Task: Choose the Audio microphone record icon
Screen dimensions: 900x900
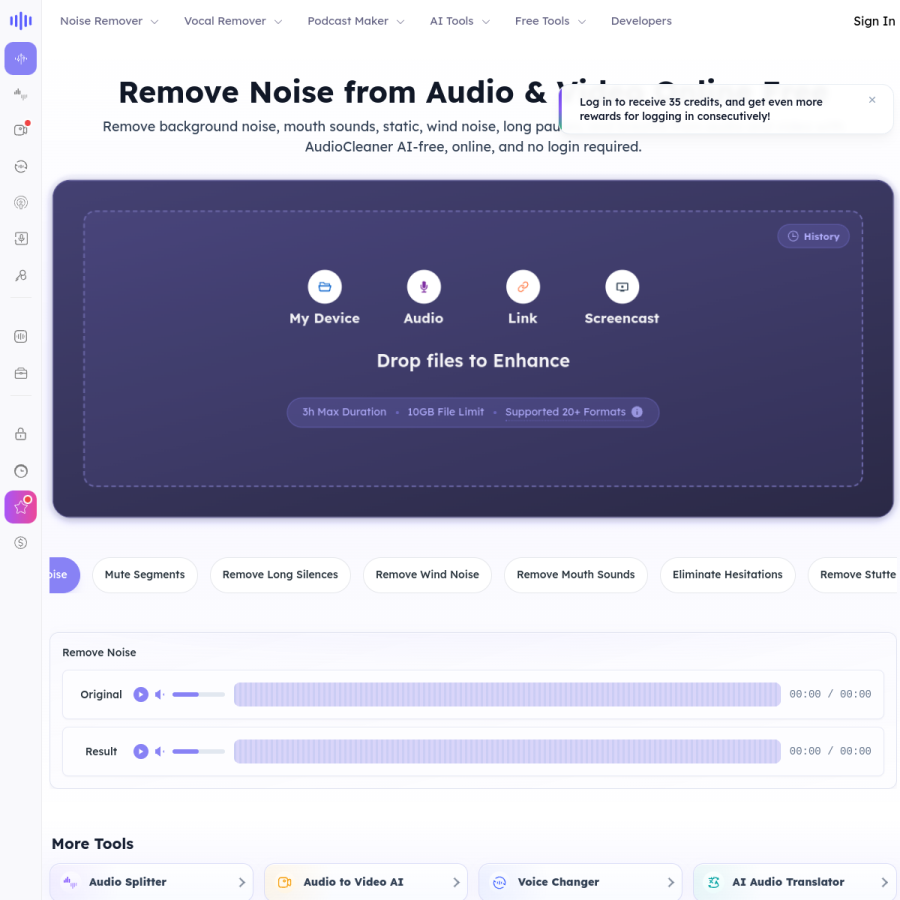Action: (x=424, y=286)
